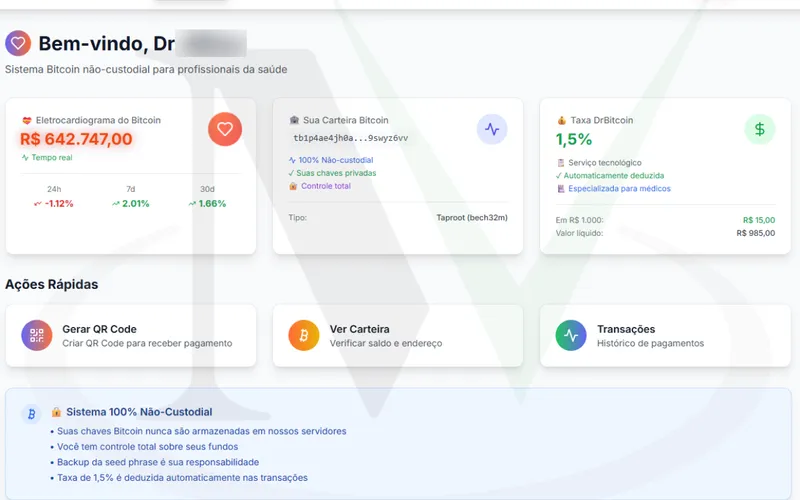Click the Bitcoin price R$ 642.747,00
800x500 pixels.
coord(76,139)
